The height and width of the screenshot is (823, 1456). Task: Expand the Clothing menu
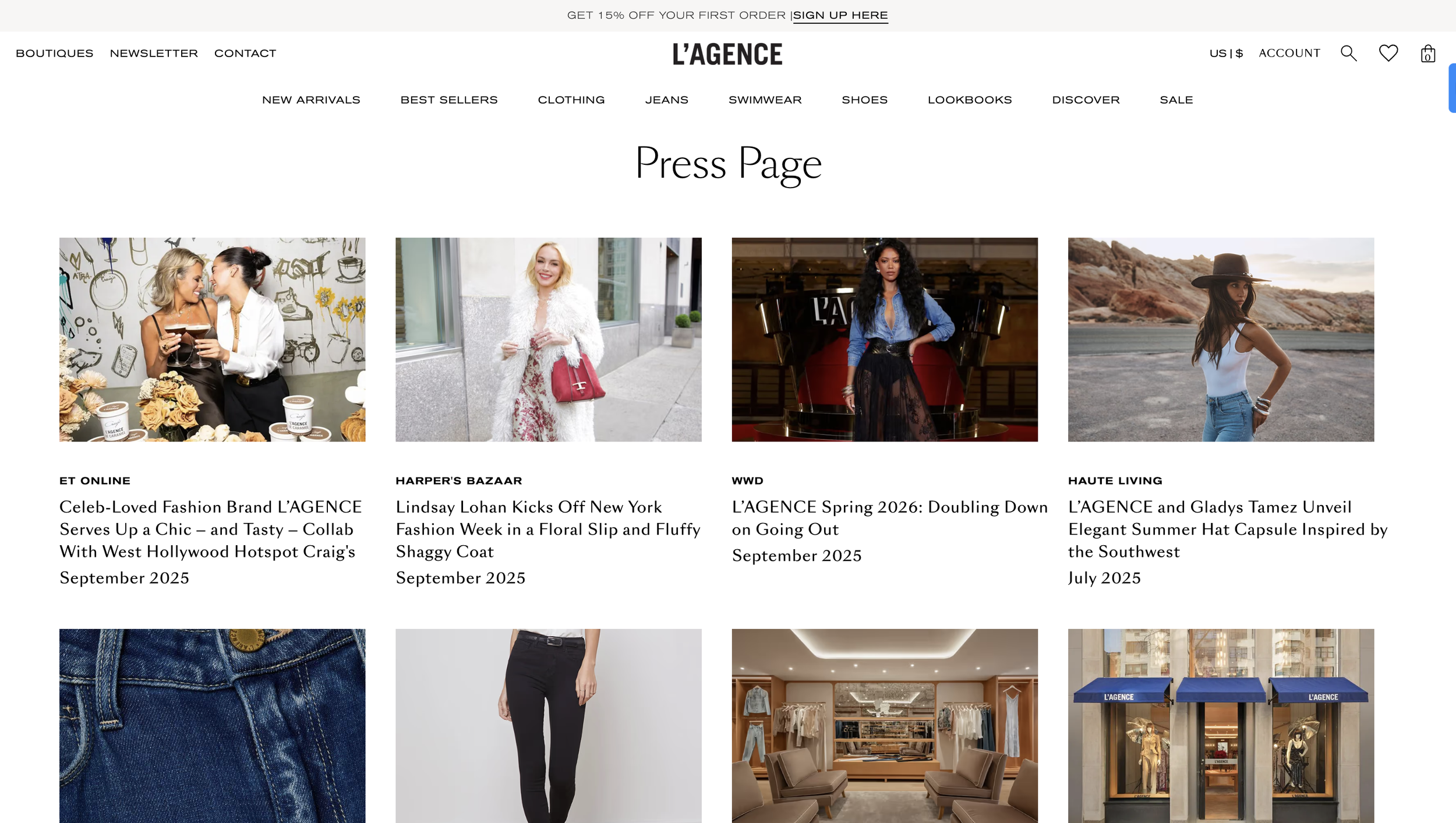click(571, 100)
